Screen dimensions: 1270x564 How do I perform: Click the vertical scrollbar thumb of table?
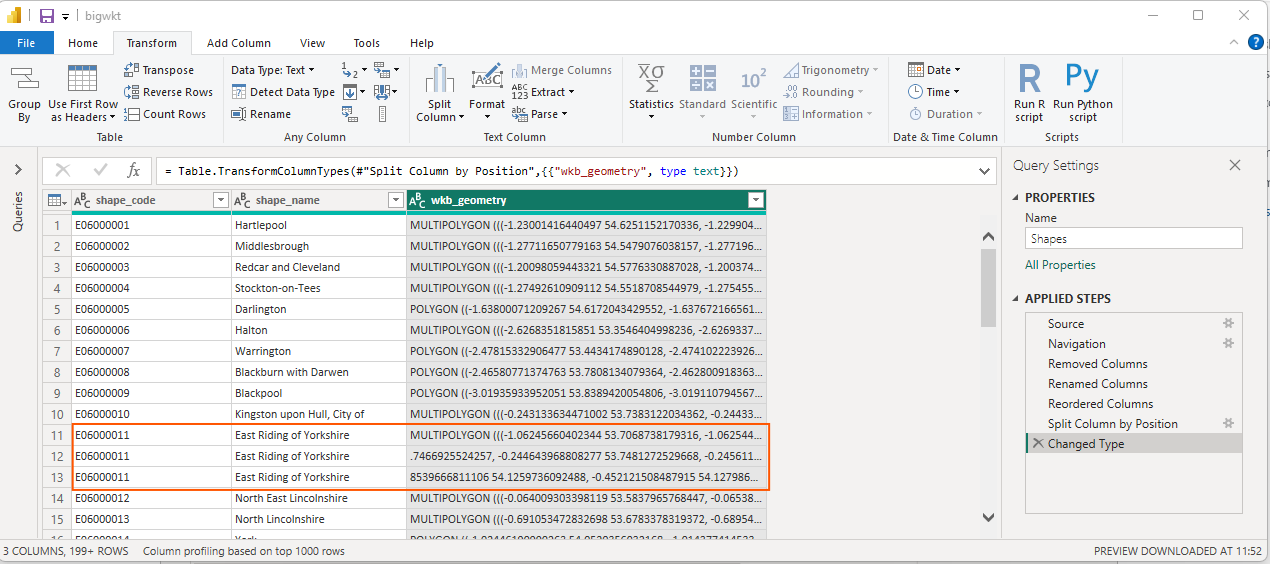(x=988, y=290)
